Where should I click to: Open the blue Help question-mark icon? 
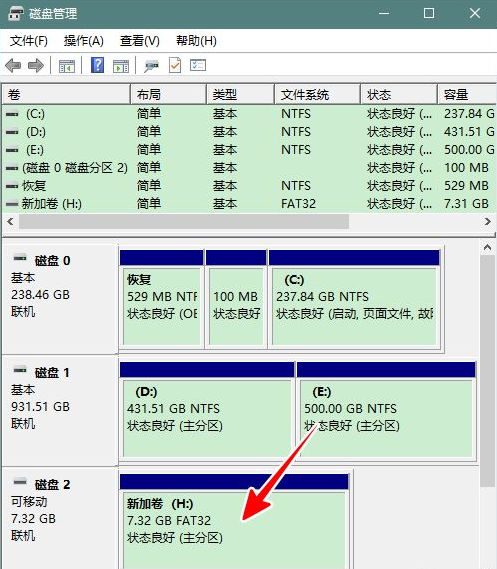tap(97, 65)
